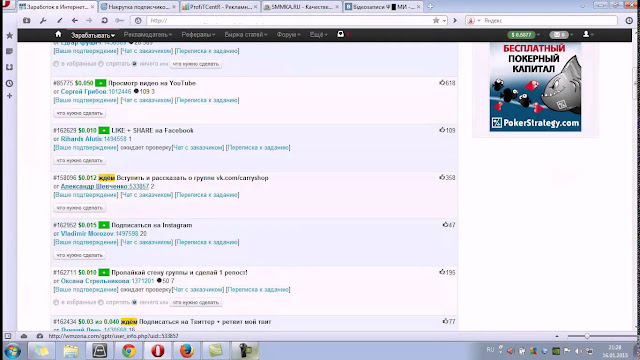Select 'ничего' radio in the Оксана Стрельникова task

134,302
